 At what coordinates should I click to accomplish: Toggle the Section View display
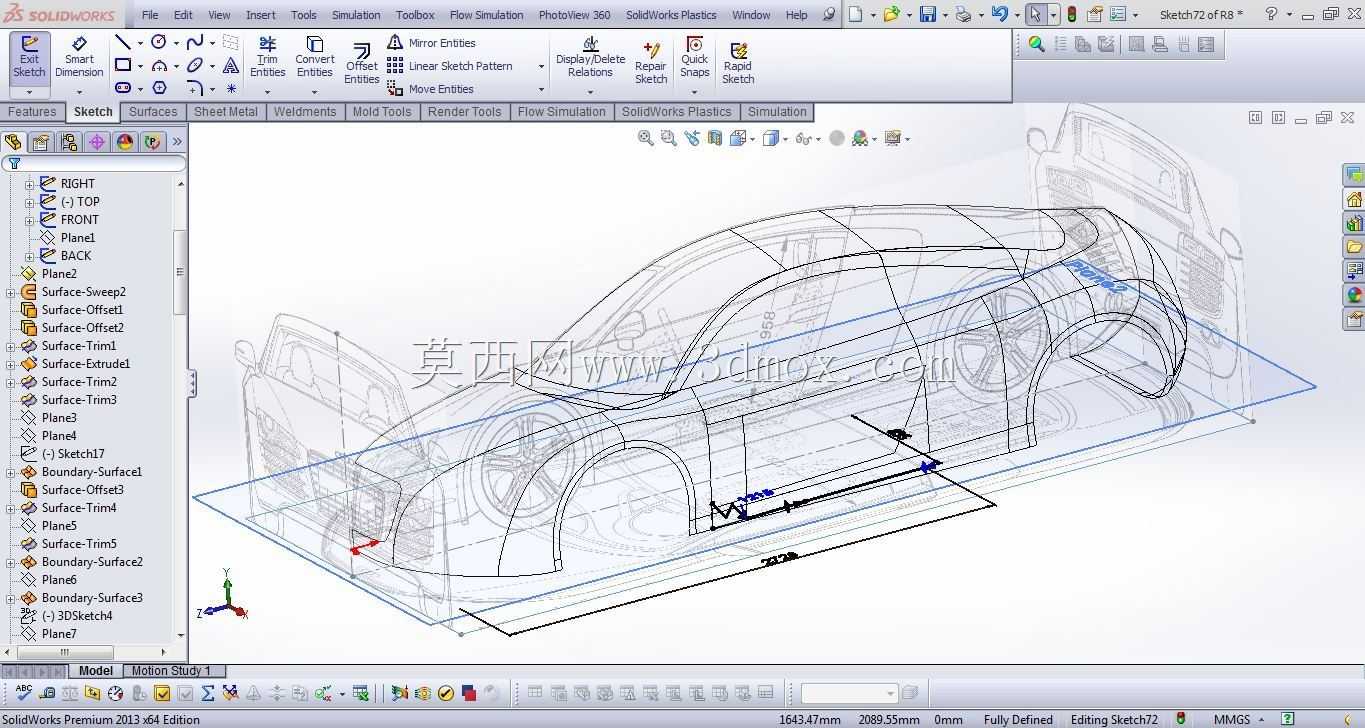pos(714,139)
